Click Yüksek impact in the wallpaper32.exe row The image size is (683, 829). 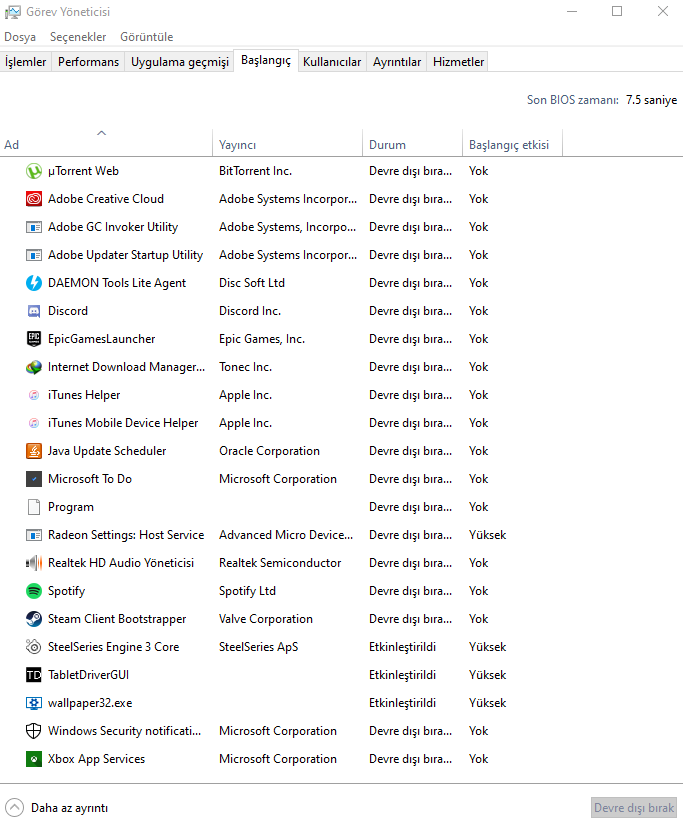click(x=487, y=703)
